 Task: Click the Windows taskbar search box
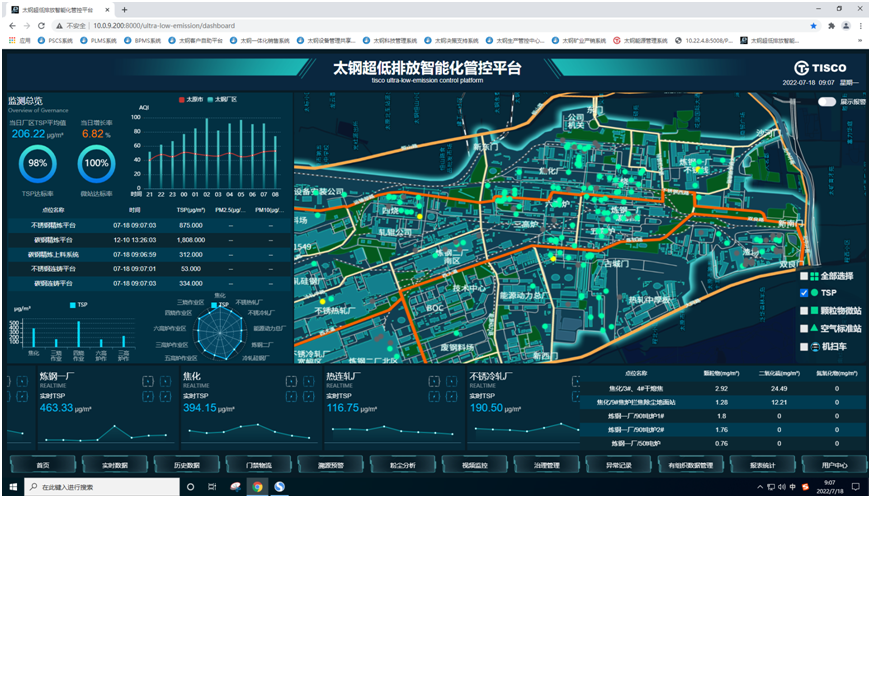(x=102, y=487)
